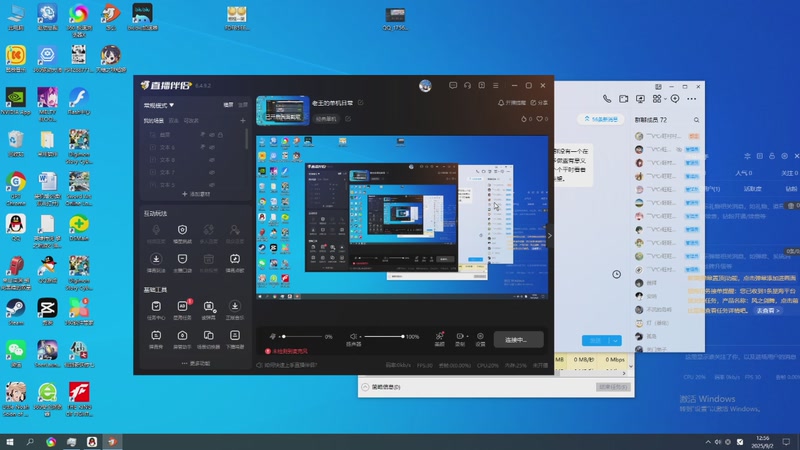The width and height of the screenshot is (800, 450).
Task: Expand the QQ apps grid dropdown arrow
Action: pyautogui.click(x=665, y=99)
